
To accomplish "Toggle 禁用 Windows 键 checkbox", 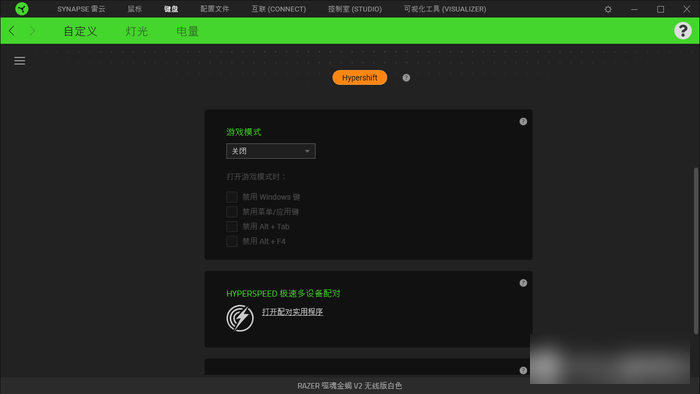I will [232, 197].
